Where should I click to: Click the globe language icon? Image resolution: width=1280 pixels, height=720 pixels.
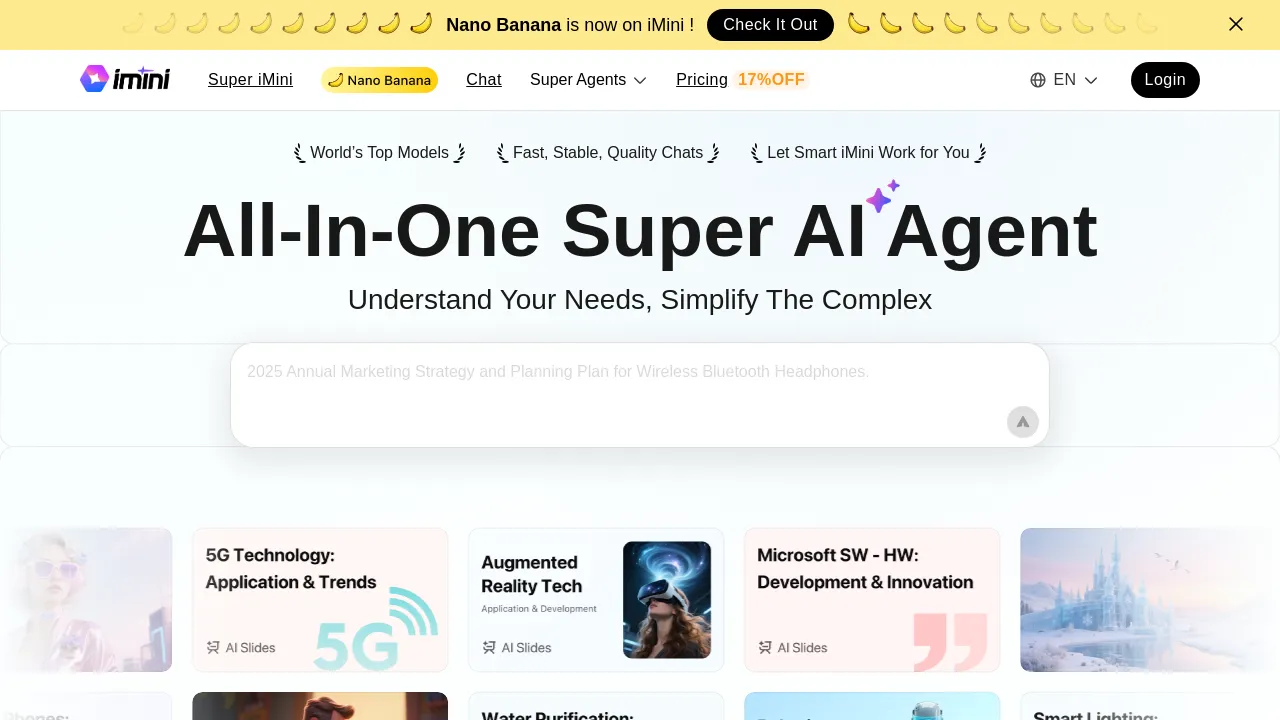coord(1038,80)
